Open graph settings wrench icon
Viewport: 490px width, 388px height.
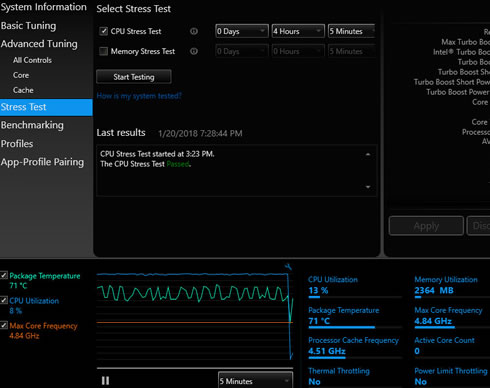click(x=288, y=266)
